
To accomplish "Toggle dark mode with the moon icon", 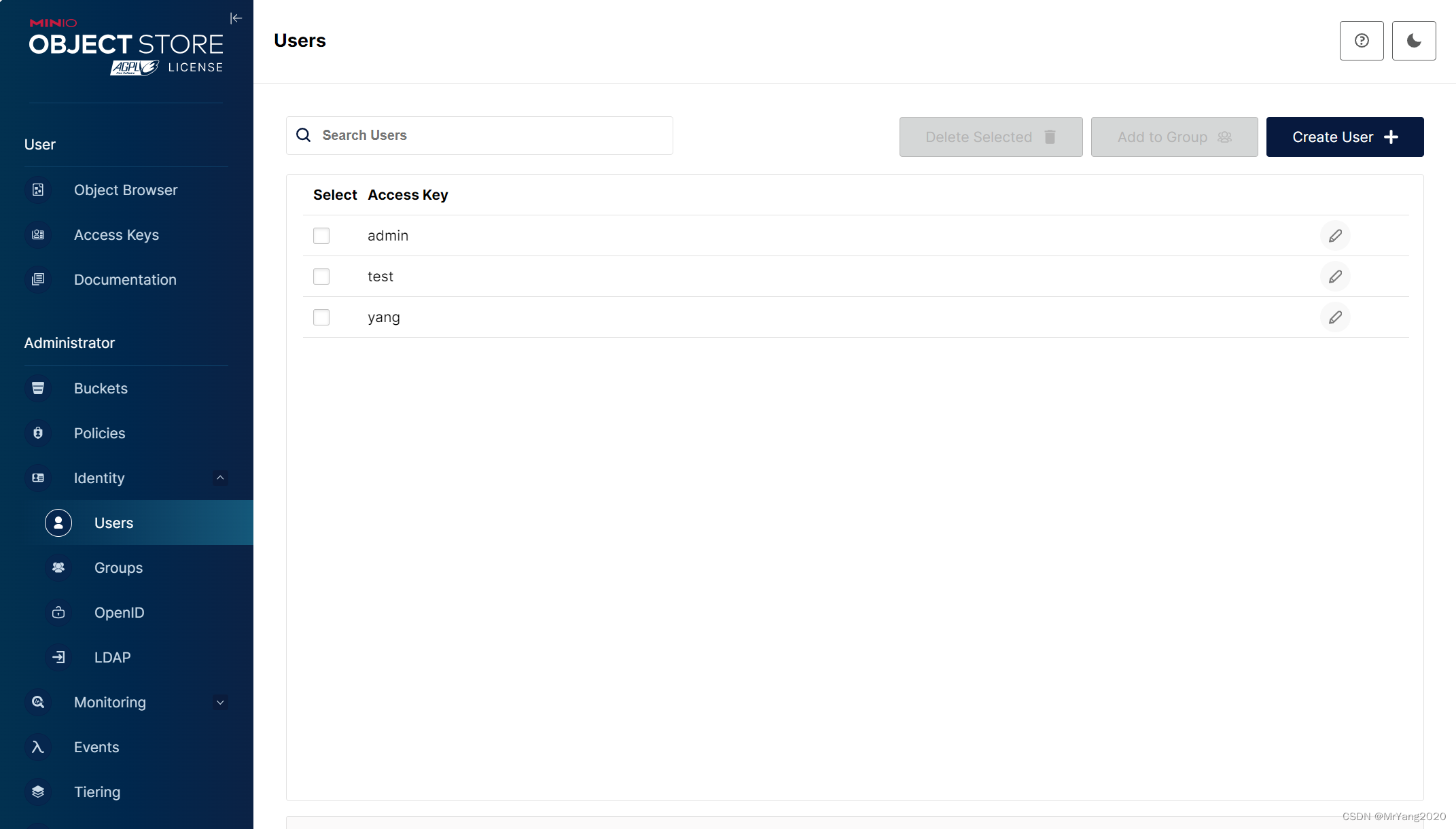I will (1414, 41).
